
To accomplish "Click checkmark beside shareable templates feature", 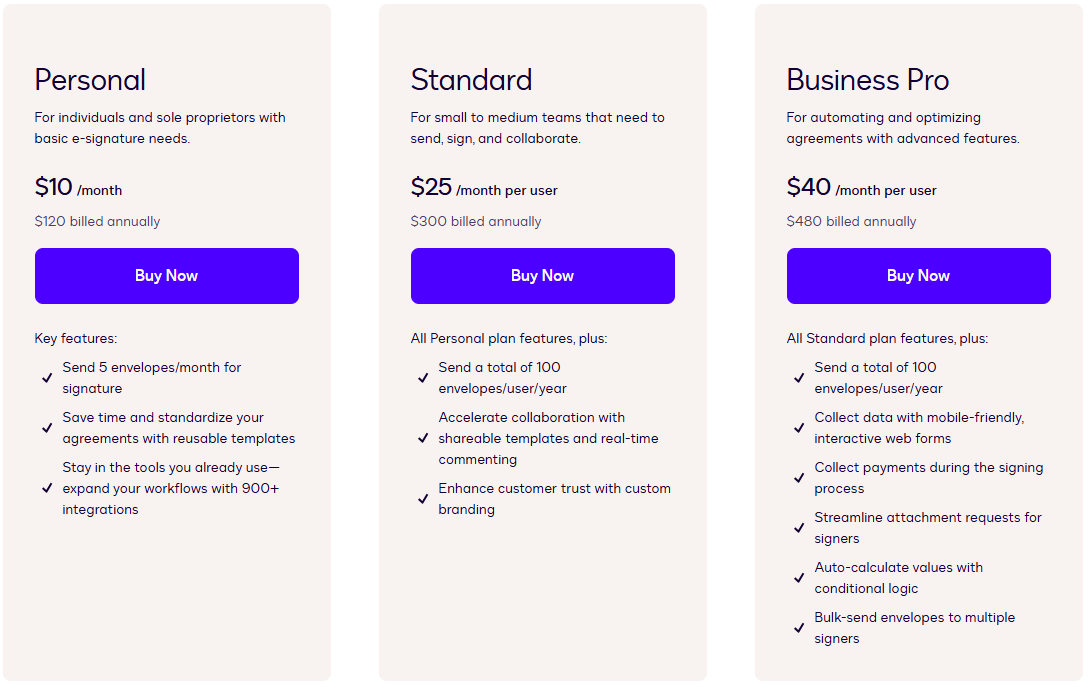I will pyautogui.click(x=423, y=438).
